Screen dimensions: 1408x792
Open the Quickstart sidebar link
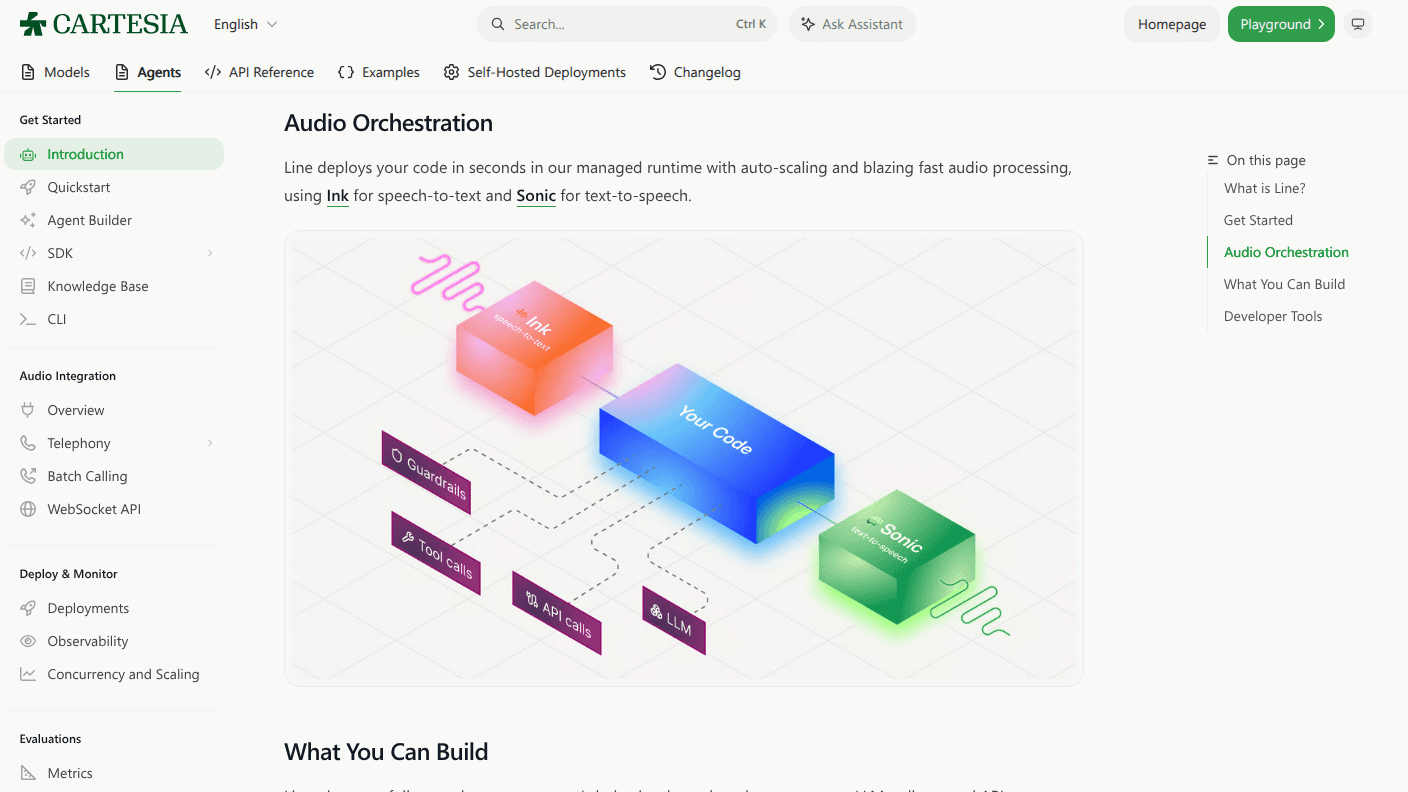pos(114,187)
